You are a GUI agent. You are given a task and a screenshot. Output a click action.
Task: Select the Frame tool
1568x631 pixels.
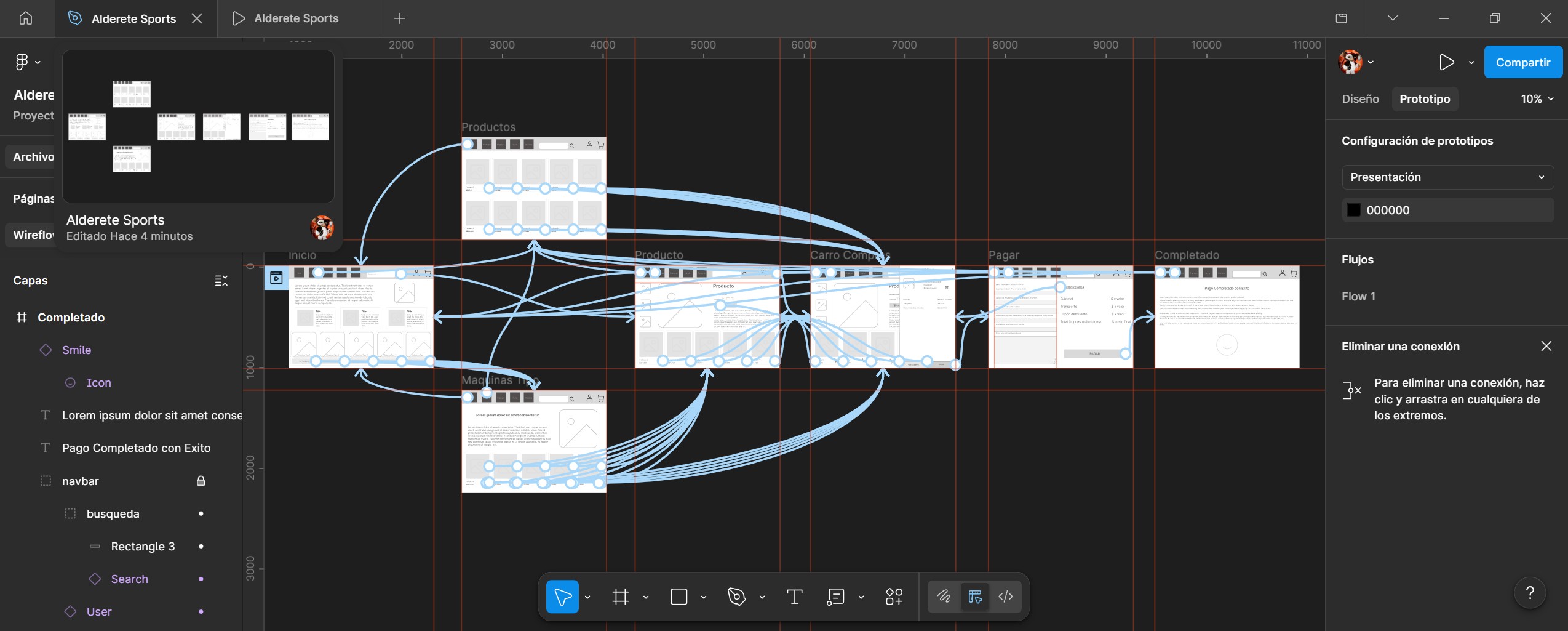coord(620,597)
